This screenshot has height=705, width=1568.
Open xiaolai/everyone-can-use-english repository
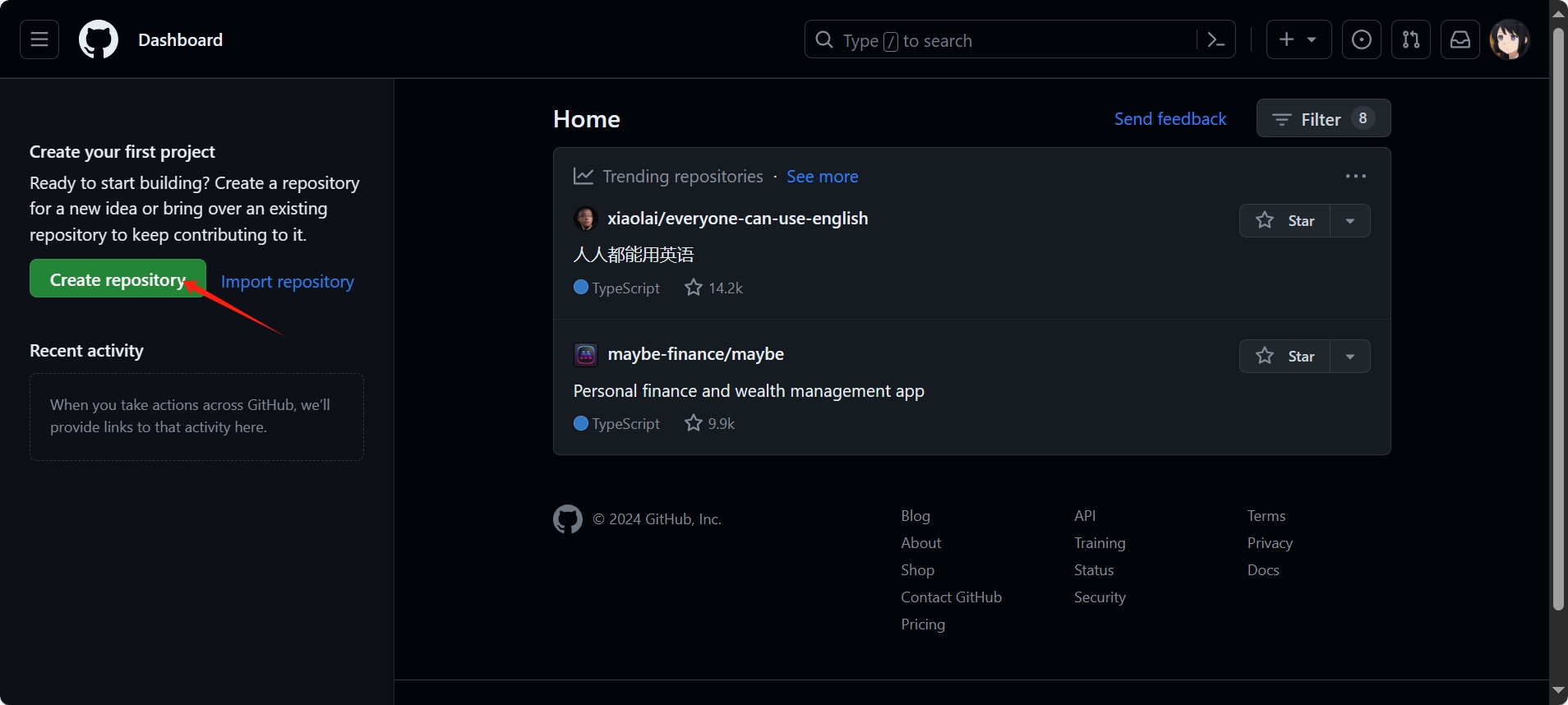tap(737, 219)
